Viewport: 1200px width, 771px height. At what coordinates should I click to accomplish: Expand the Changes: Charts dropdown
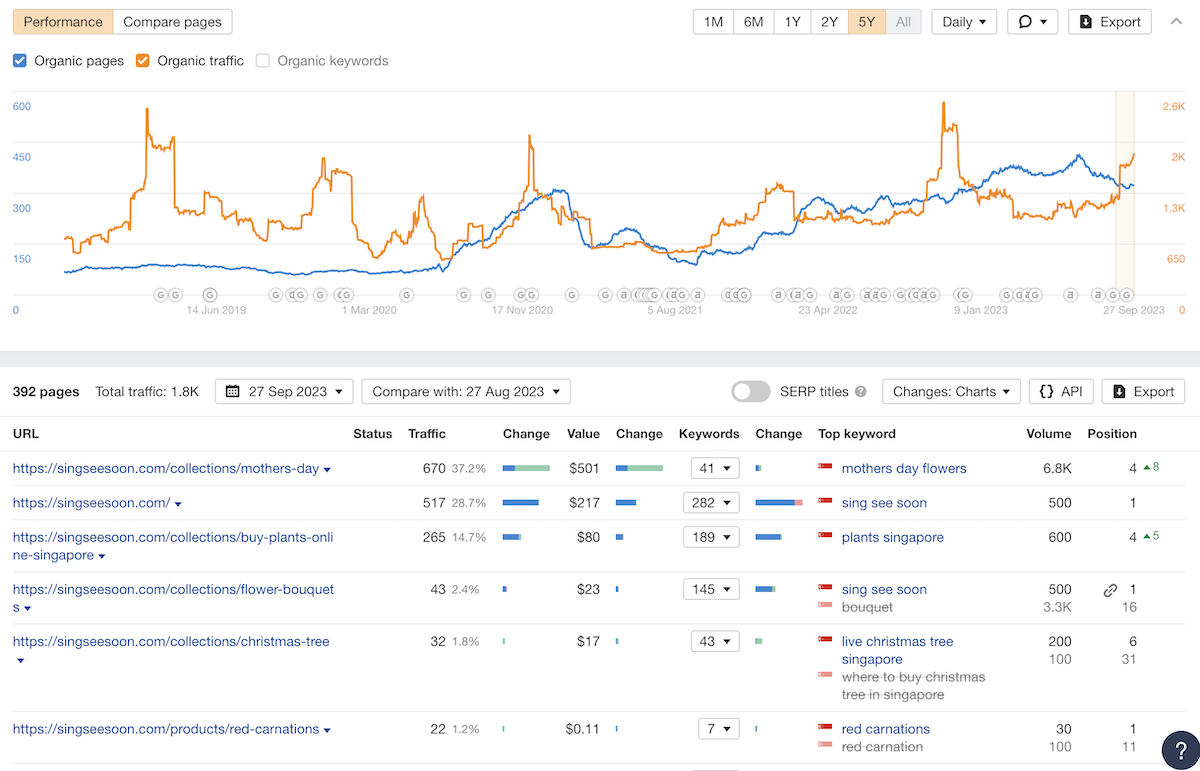(951, 392)
